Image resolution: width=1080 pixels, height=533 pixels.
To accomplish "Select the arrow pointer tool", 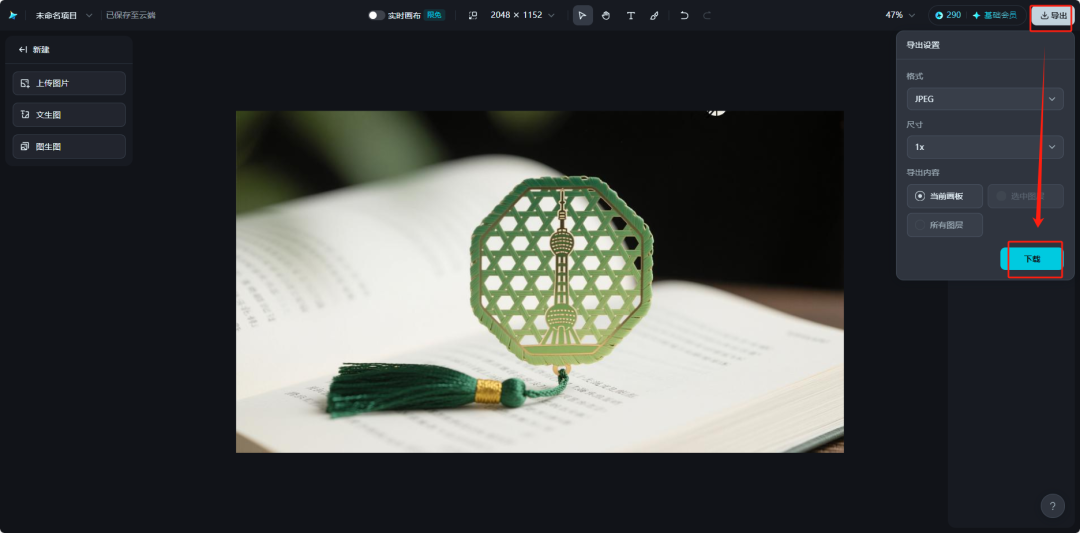I will [583, 15].
